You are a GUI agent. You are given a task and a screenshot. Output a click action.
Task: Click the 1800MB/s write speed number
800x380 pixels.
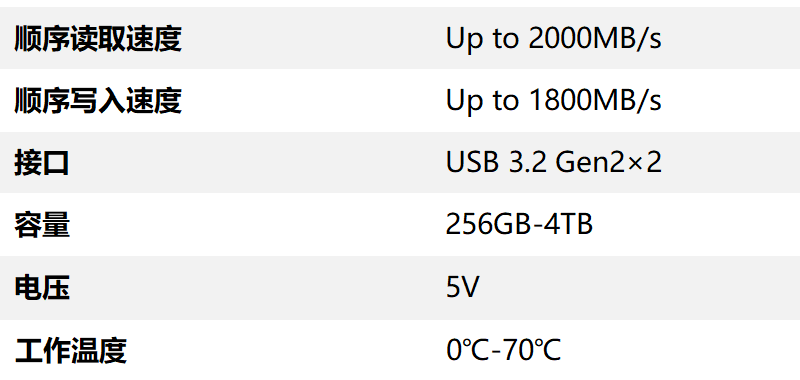(595, 100)
